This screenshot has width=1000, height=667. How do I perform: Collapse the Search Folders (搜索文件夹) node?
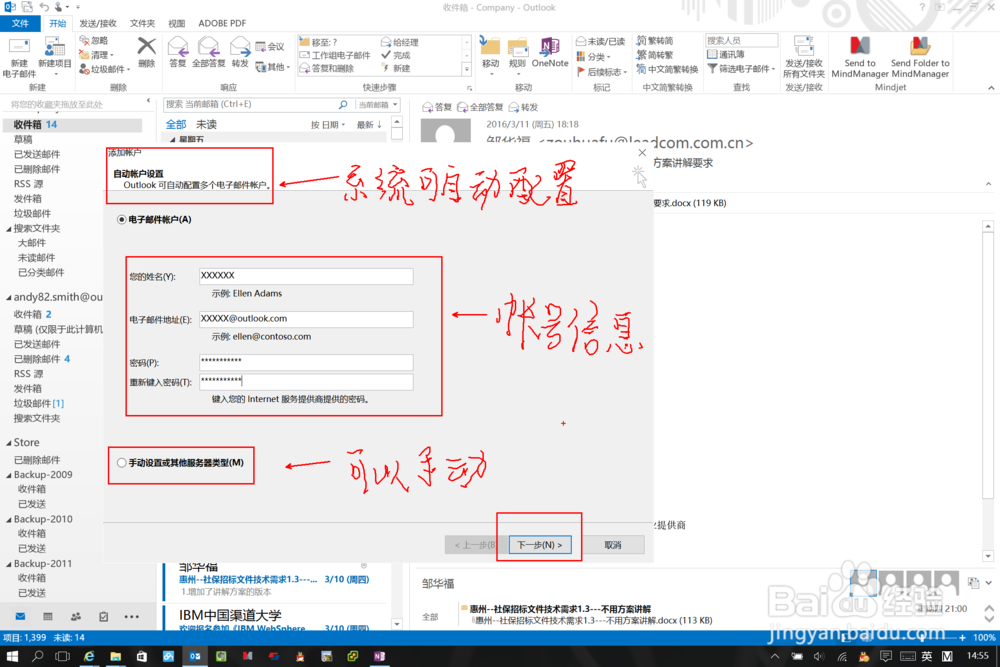[9, 228]
